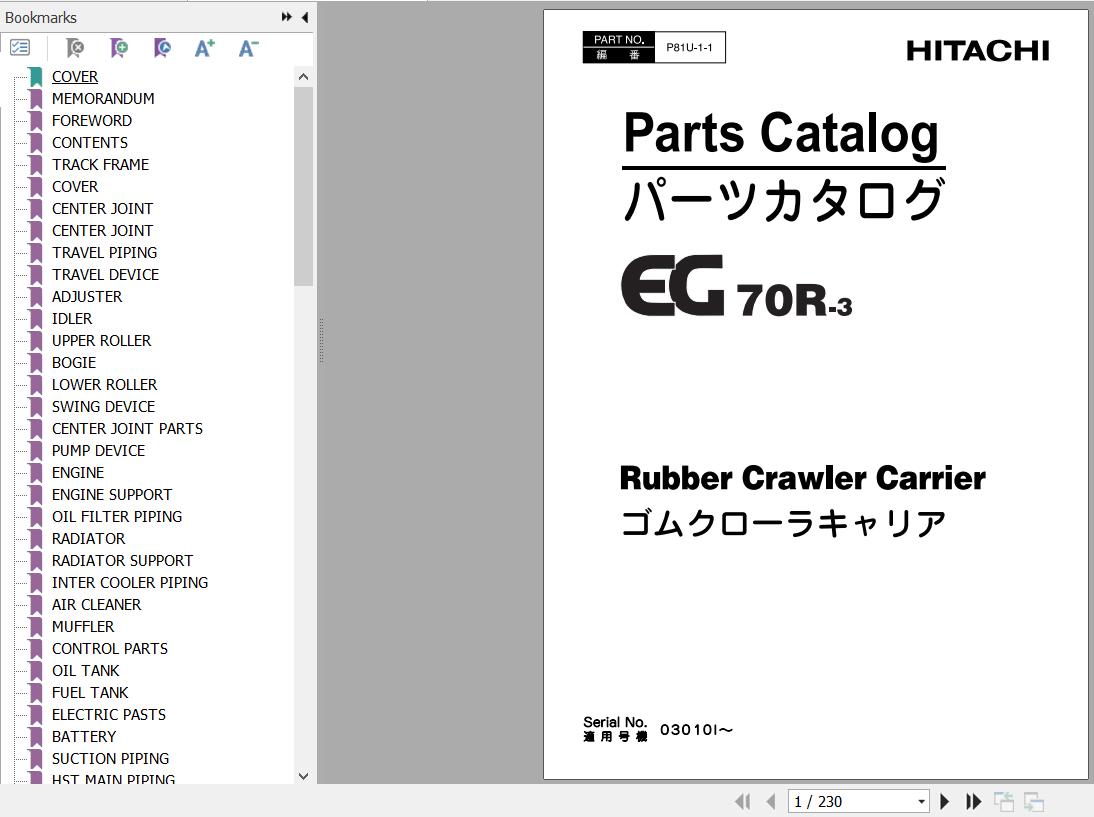Go to next page

tap(945, 802)
